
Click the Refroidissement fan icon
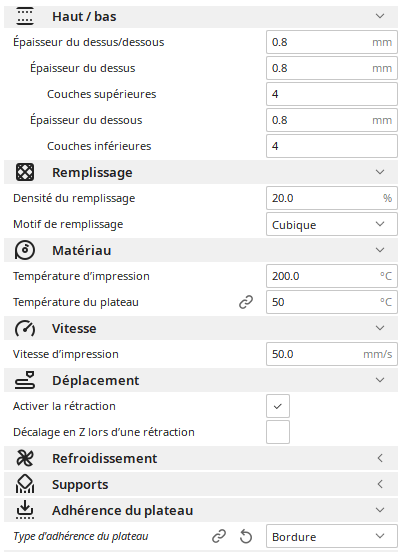pos(25,458)
